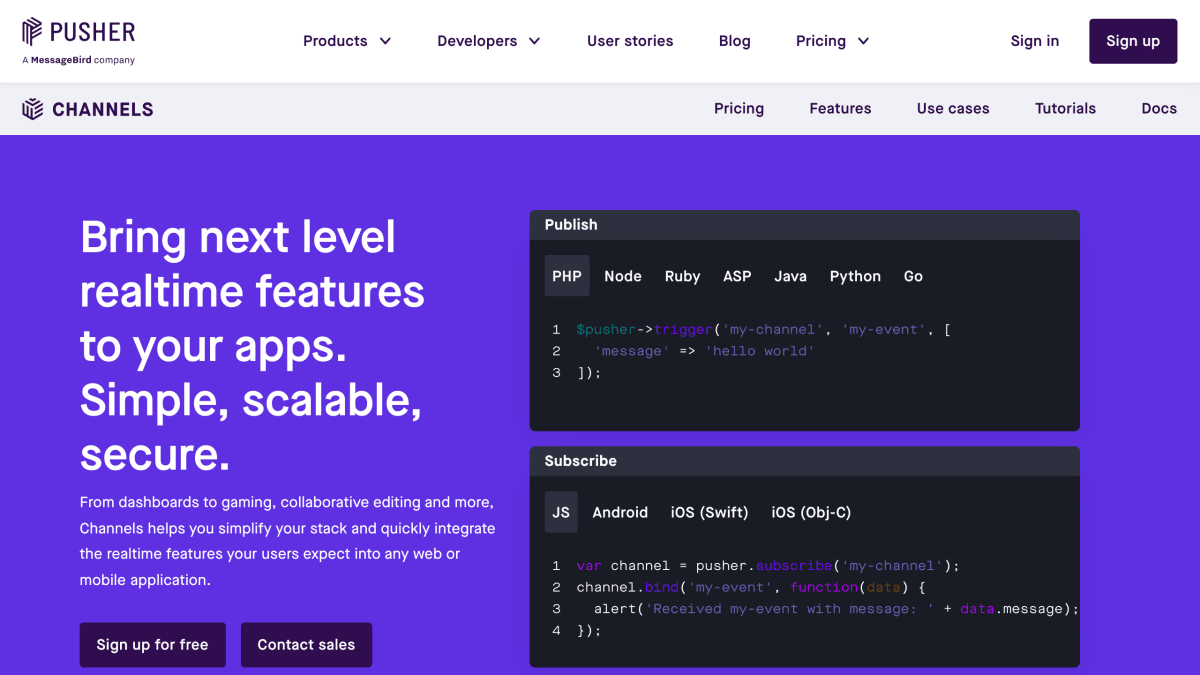Expand the top navigation Pricing dropdown
Image resolution: width=1200 pixels, height=675 pixels.
(833, 41)
